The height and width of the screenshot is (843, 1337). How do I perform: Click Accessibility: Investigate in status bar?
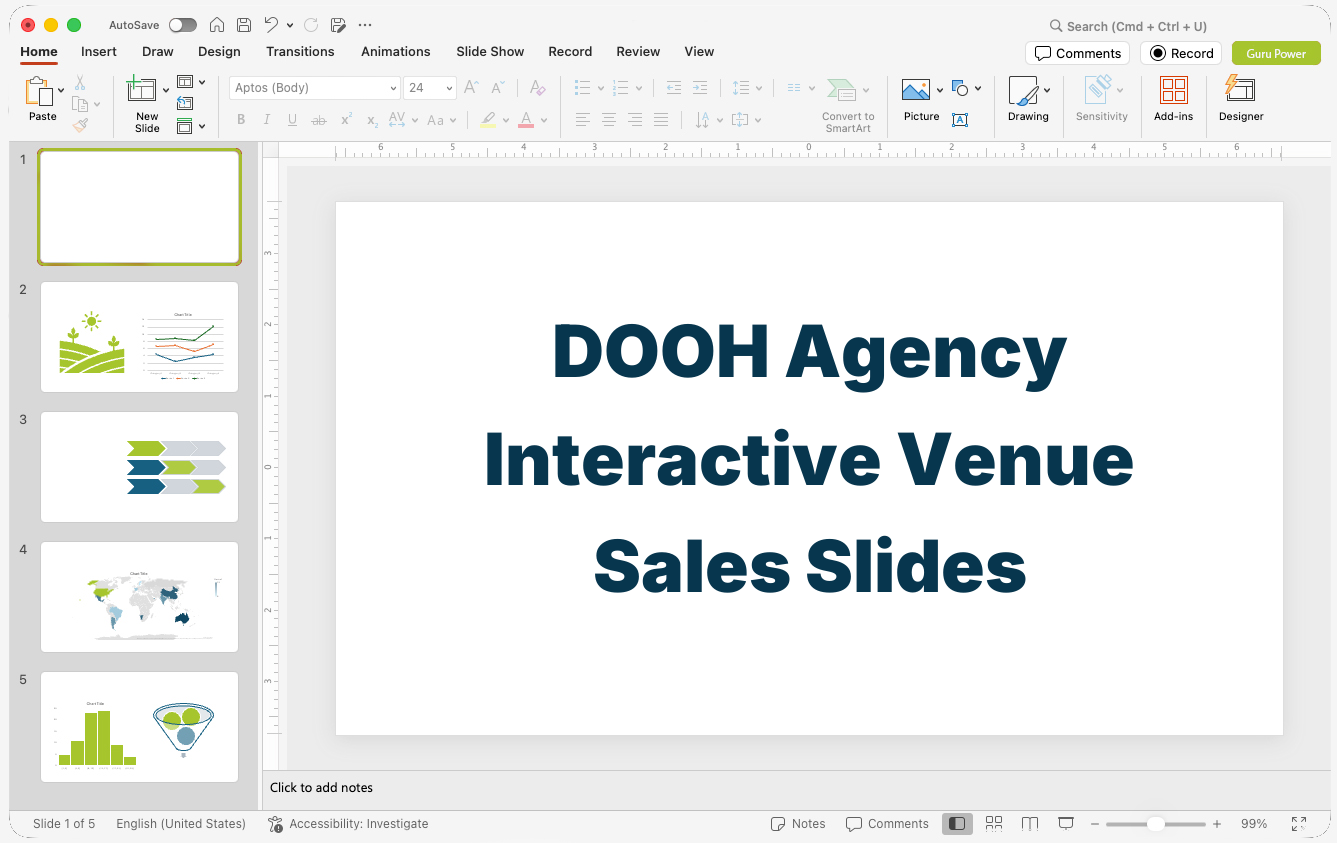(348, 824)
